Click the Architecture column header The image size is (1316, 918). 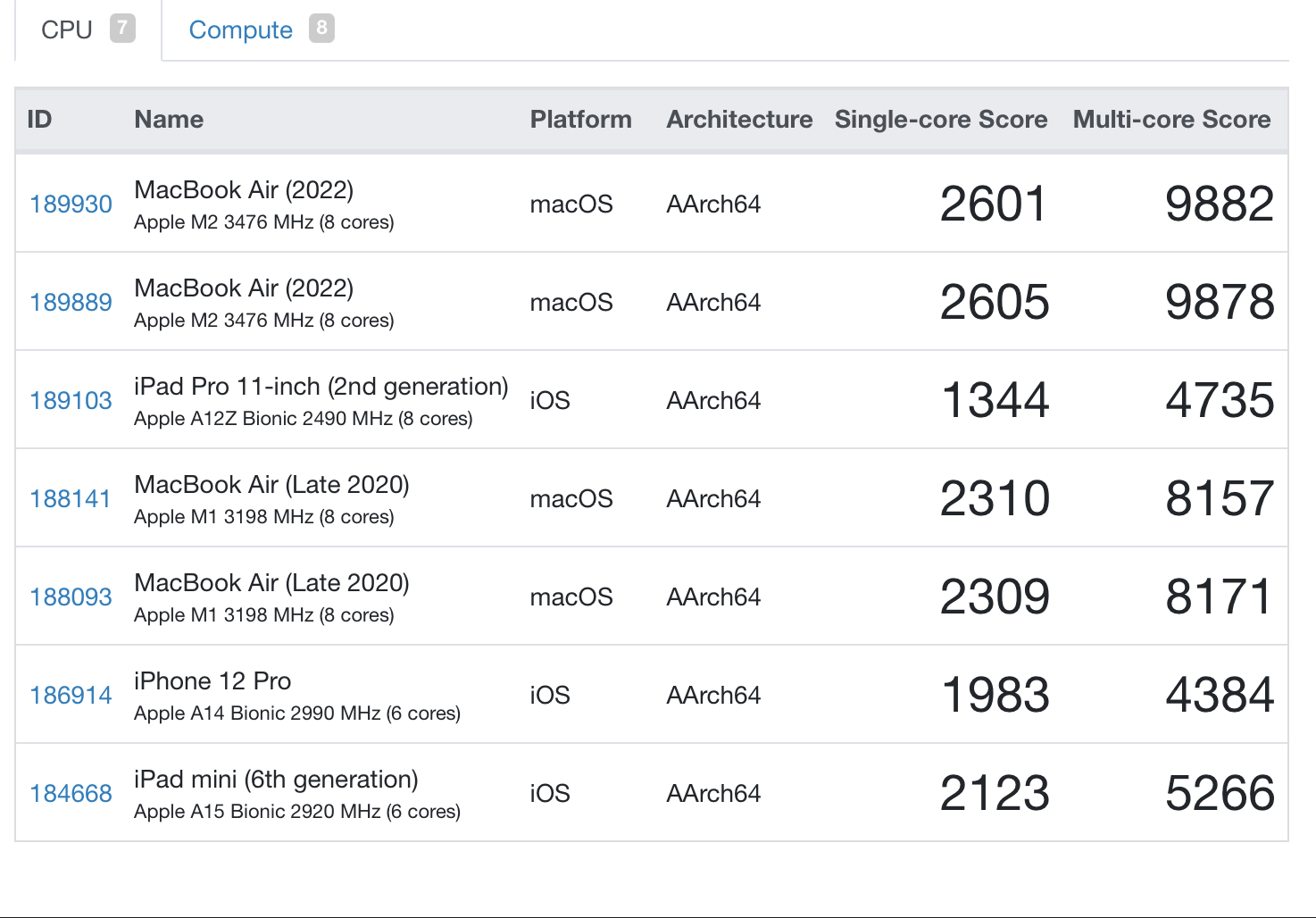click(x=739, y=120)
